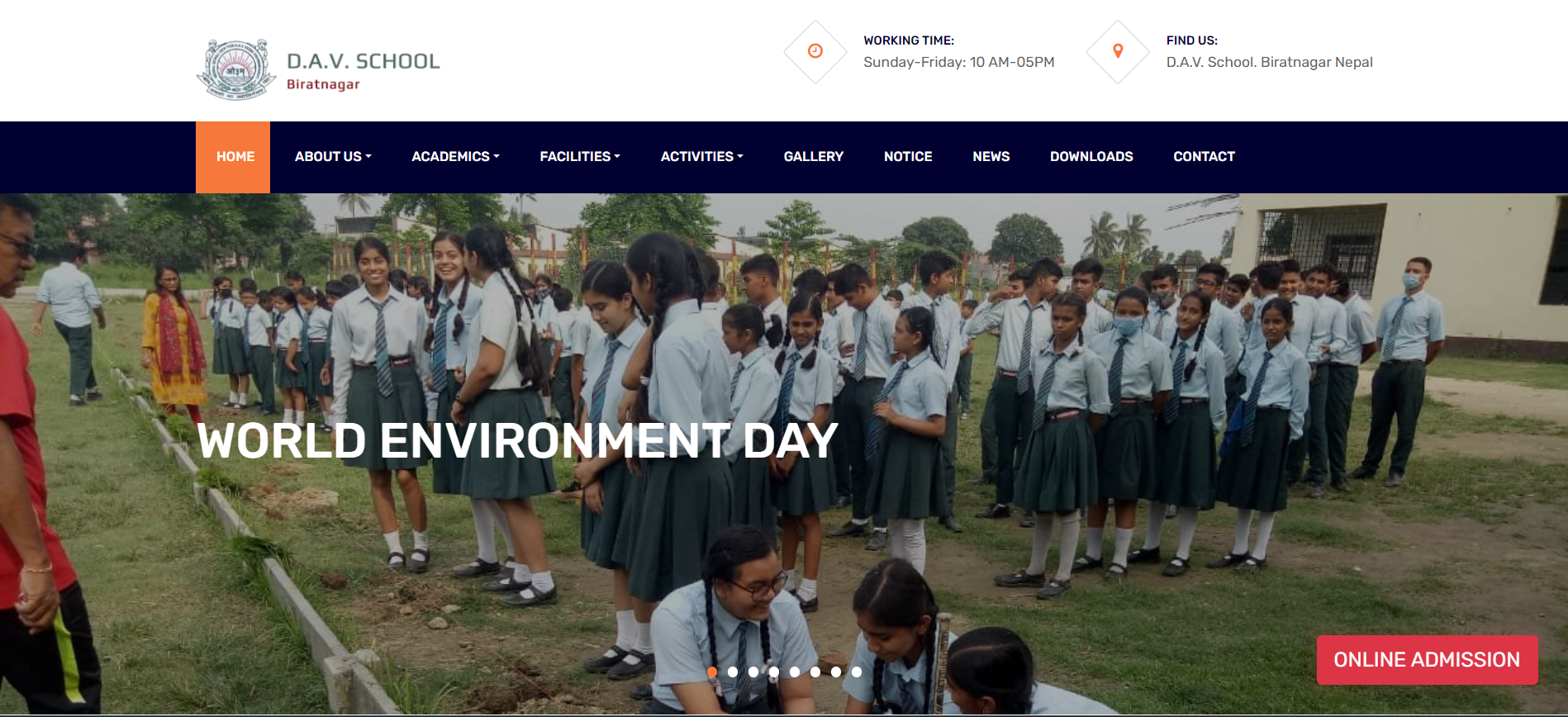The image size is (1568, 717).
Task: Click the D.A.V. School Biratnagar title text
Action: tap(363, 70)
